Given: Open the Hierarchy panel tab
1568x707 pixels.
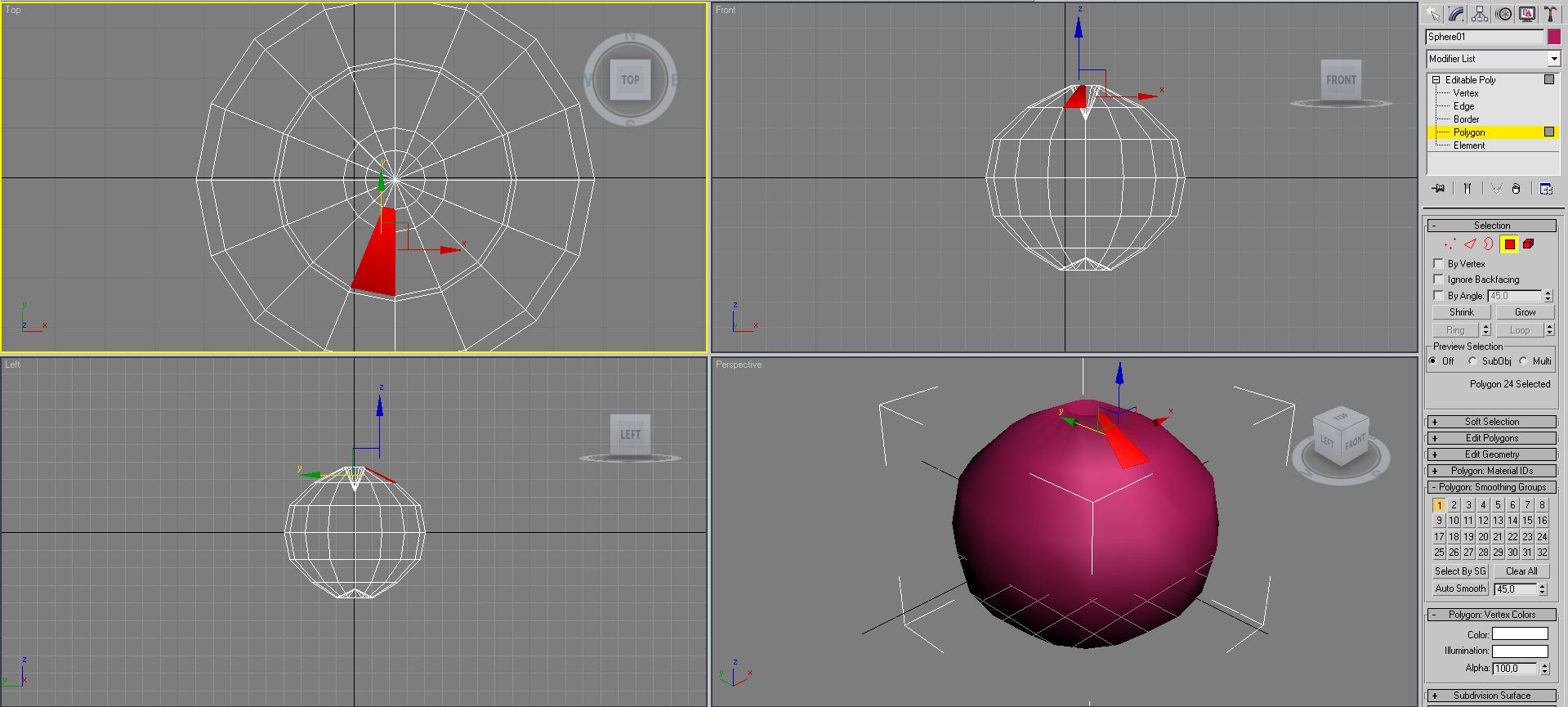Looking at the screenshot, I should click(1480, 14).
